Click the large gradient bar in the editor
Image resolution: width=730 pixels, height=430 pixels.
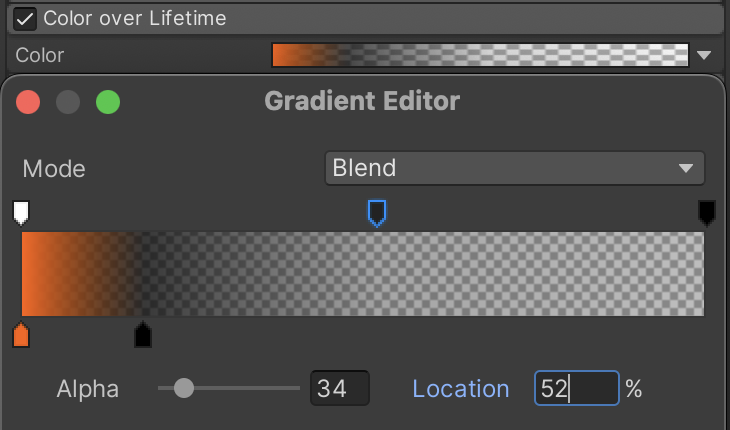(x=362, y=274)
